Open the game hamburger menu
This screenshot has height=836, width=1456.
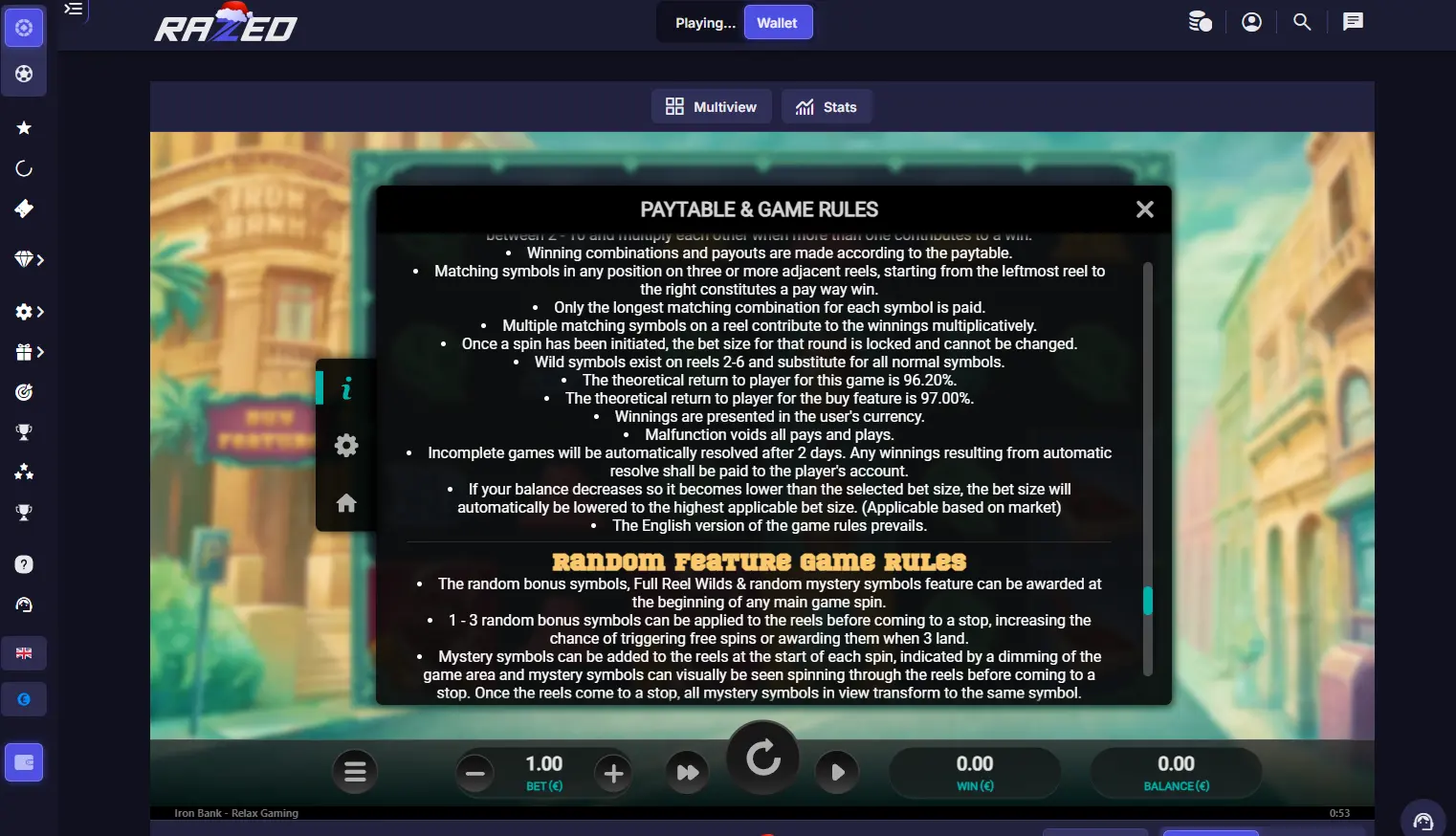355,772
